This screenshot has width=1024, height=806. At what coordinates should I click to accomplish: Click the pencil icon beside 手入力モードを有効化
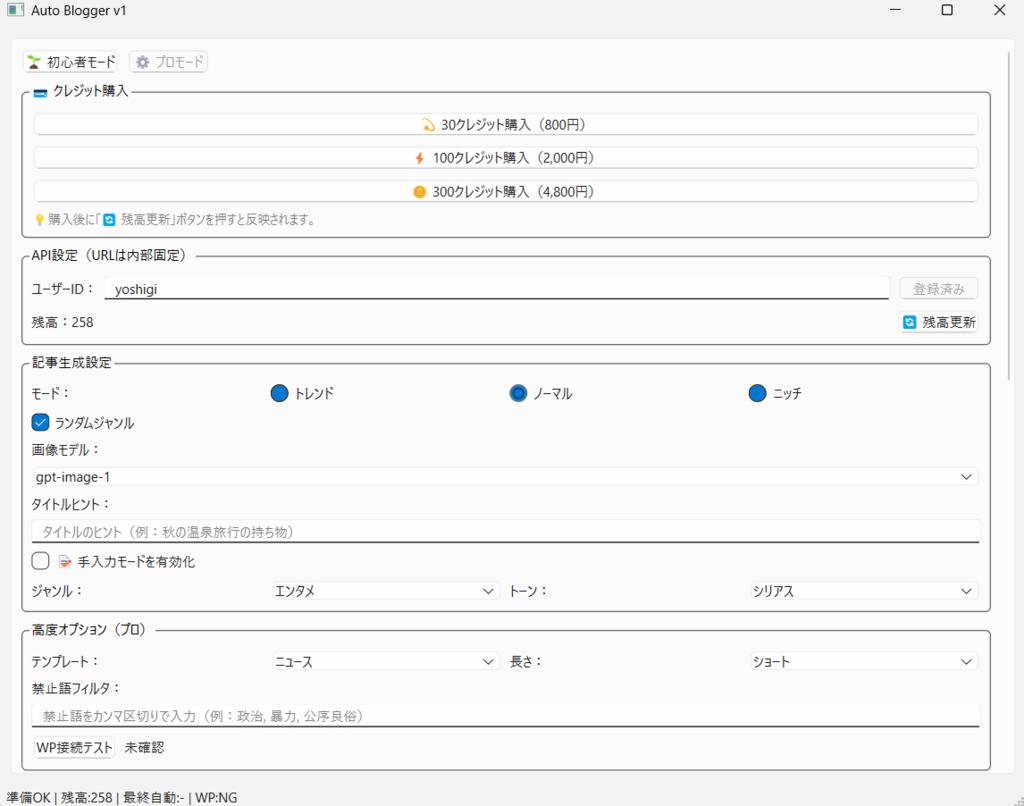pos(63,561)
